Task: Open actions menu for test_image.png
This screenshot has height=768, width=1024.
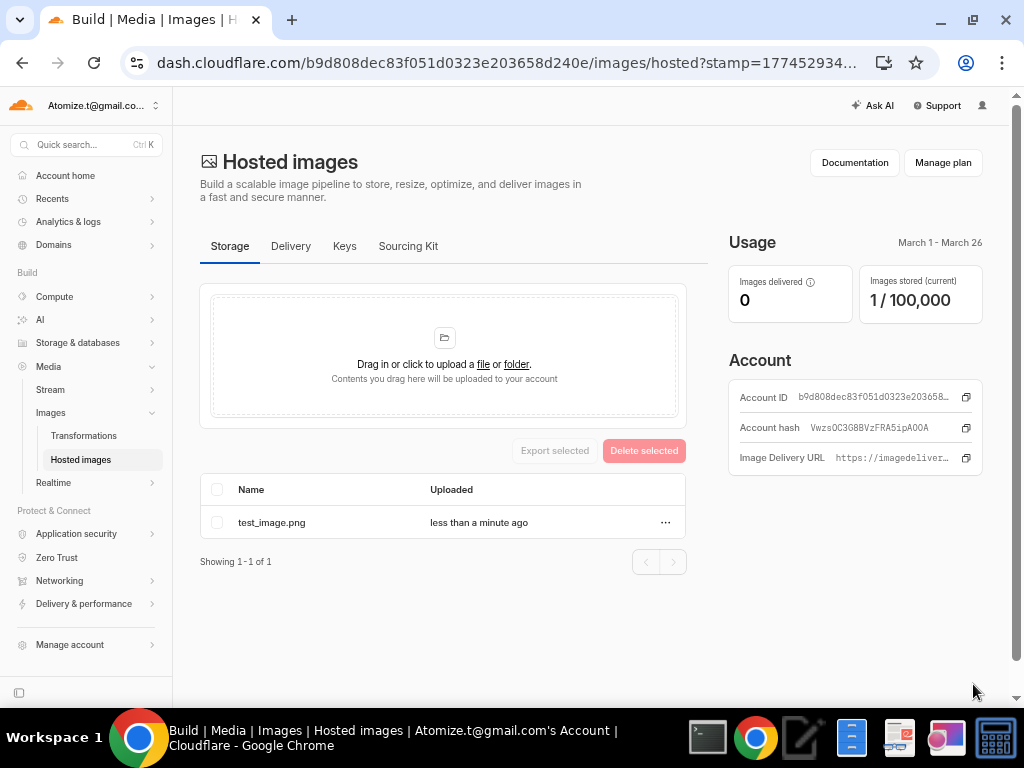Action: pos(665,522)
